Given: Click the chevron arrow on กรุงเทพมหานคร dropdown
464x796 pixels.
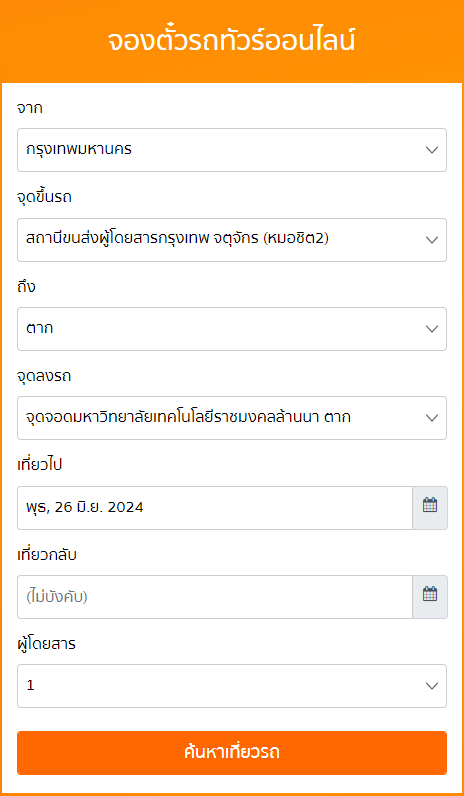Looking at the screenshot, I should click(x=432, y=150).
